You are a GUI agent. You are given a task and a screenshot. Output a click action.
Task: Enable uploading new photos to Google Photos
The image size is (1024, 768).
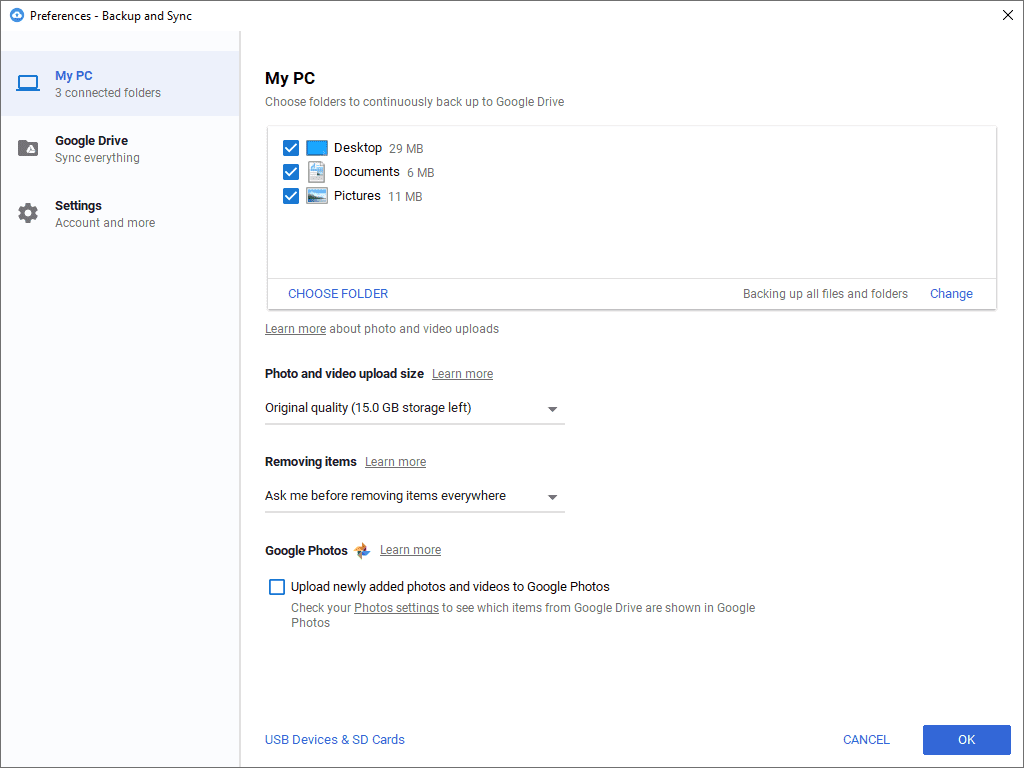[x=277, y=586]
